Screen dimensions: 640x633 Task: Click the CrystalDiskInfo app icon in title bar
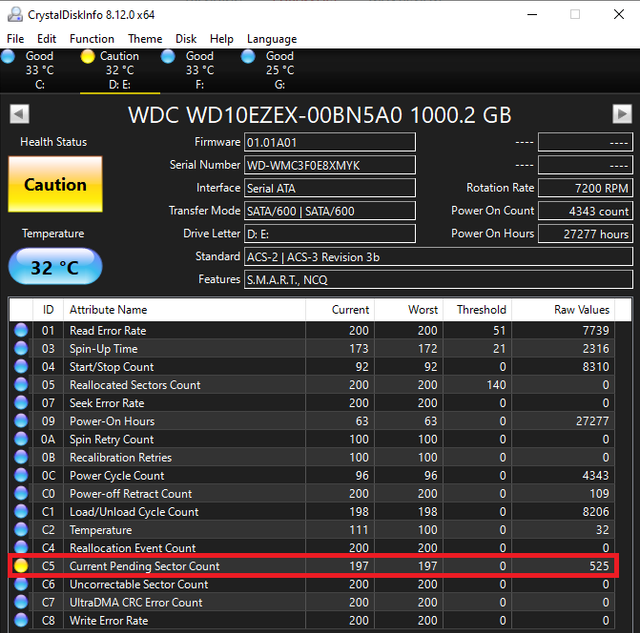coord(15,14)
